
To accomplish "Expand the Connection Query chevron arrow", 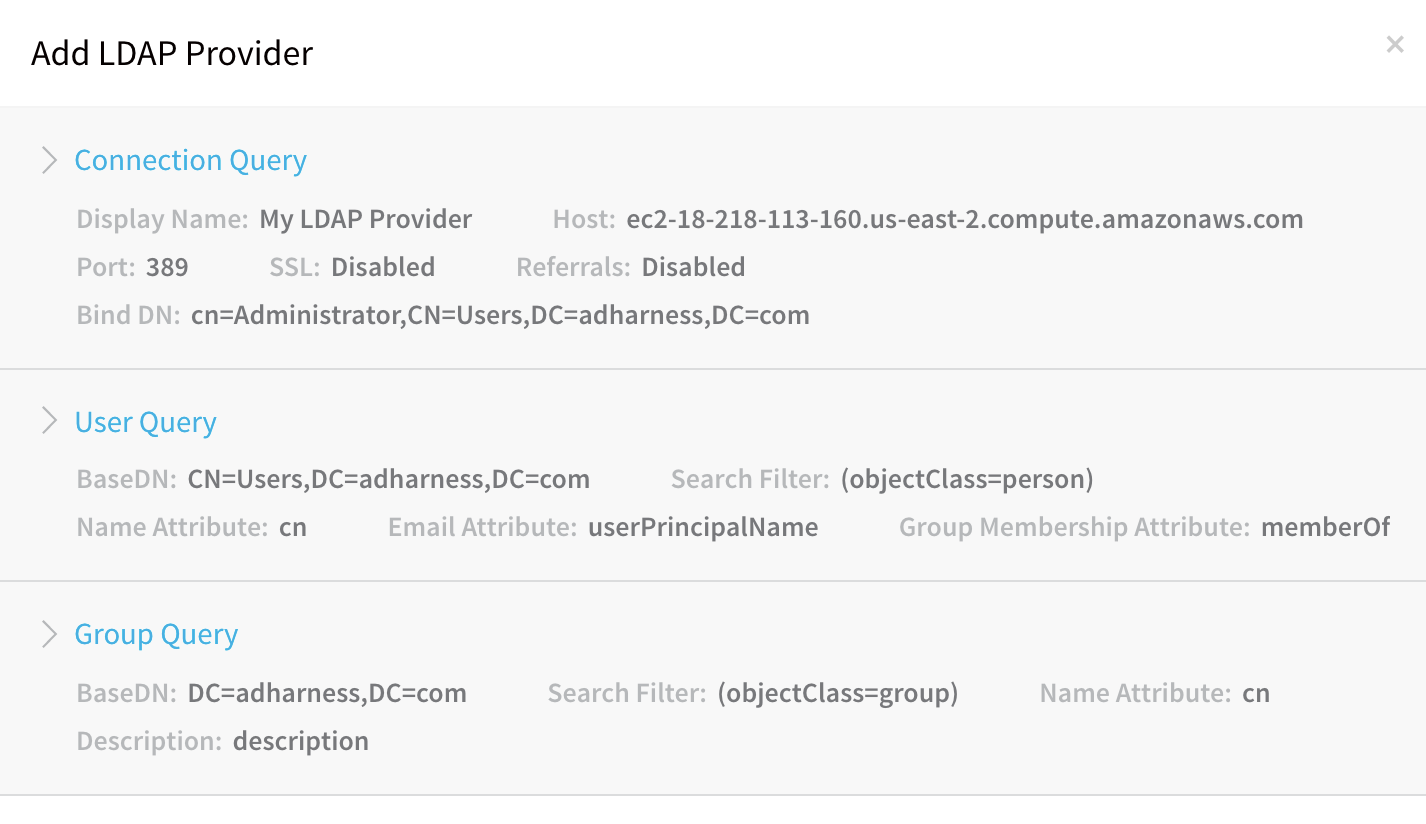I will tap(48, 160).
